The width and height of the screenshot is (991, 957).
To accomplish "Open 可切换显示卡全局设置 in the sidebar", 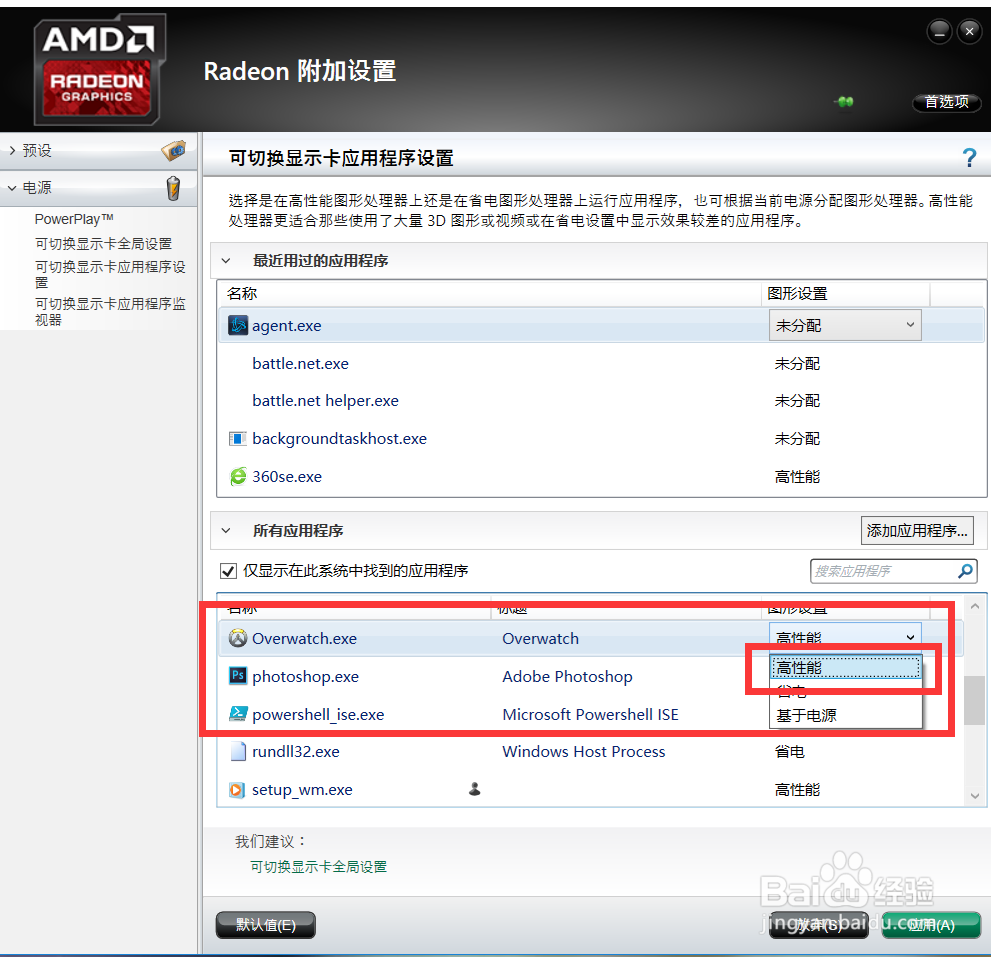I will pyautogui.click(x=103, y=244).
